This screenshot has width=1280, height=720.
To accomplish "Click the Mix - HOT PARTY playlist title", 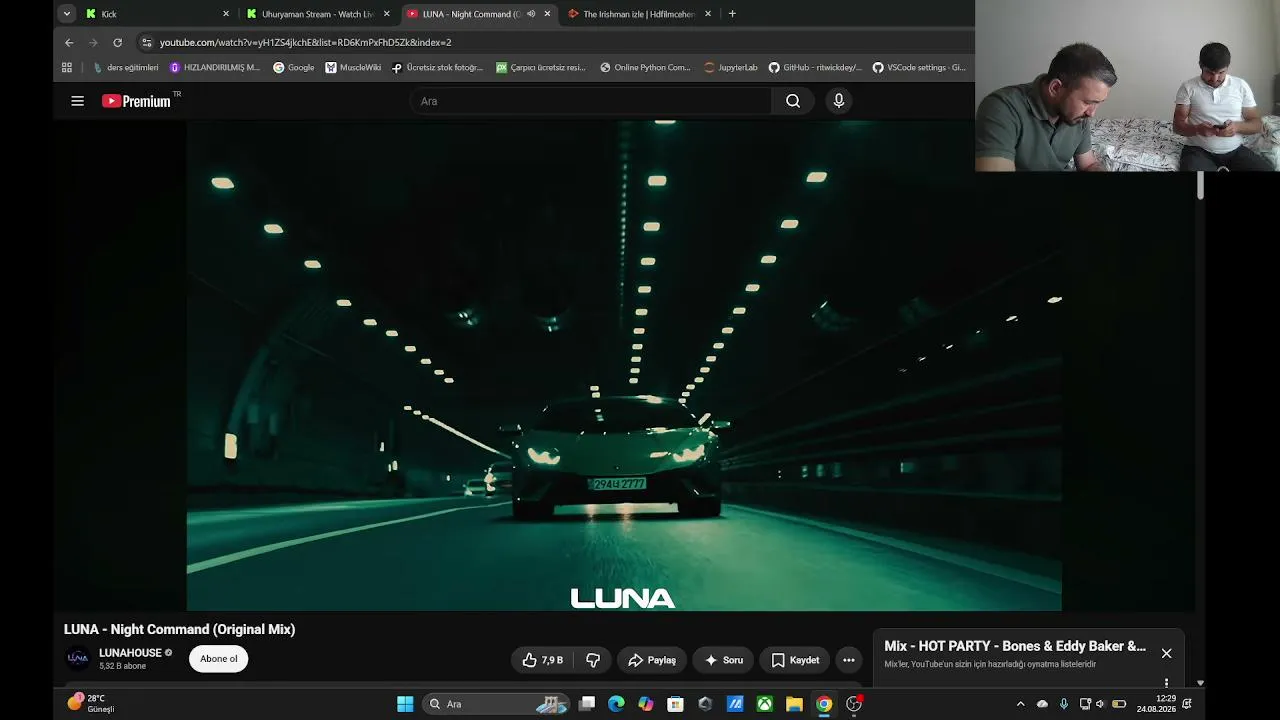I will [1015, 646].
